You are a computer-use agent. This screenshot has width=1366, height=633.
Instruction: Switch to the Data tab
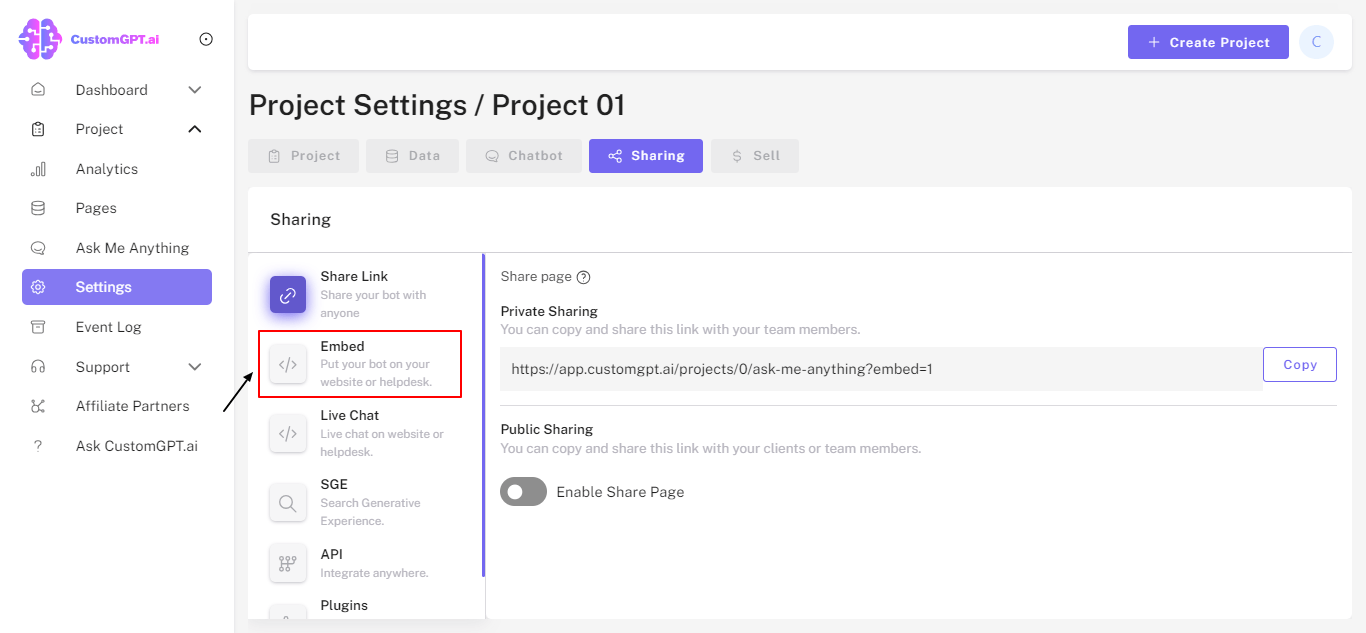(412, 156)
